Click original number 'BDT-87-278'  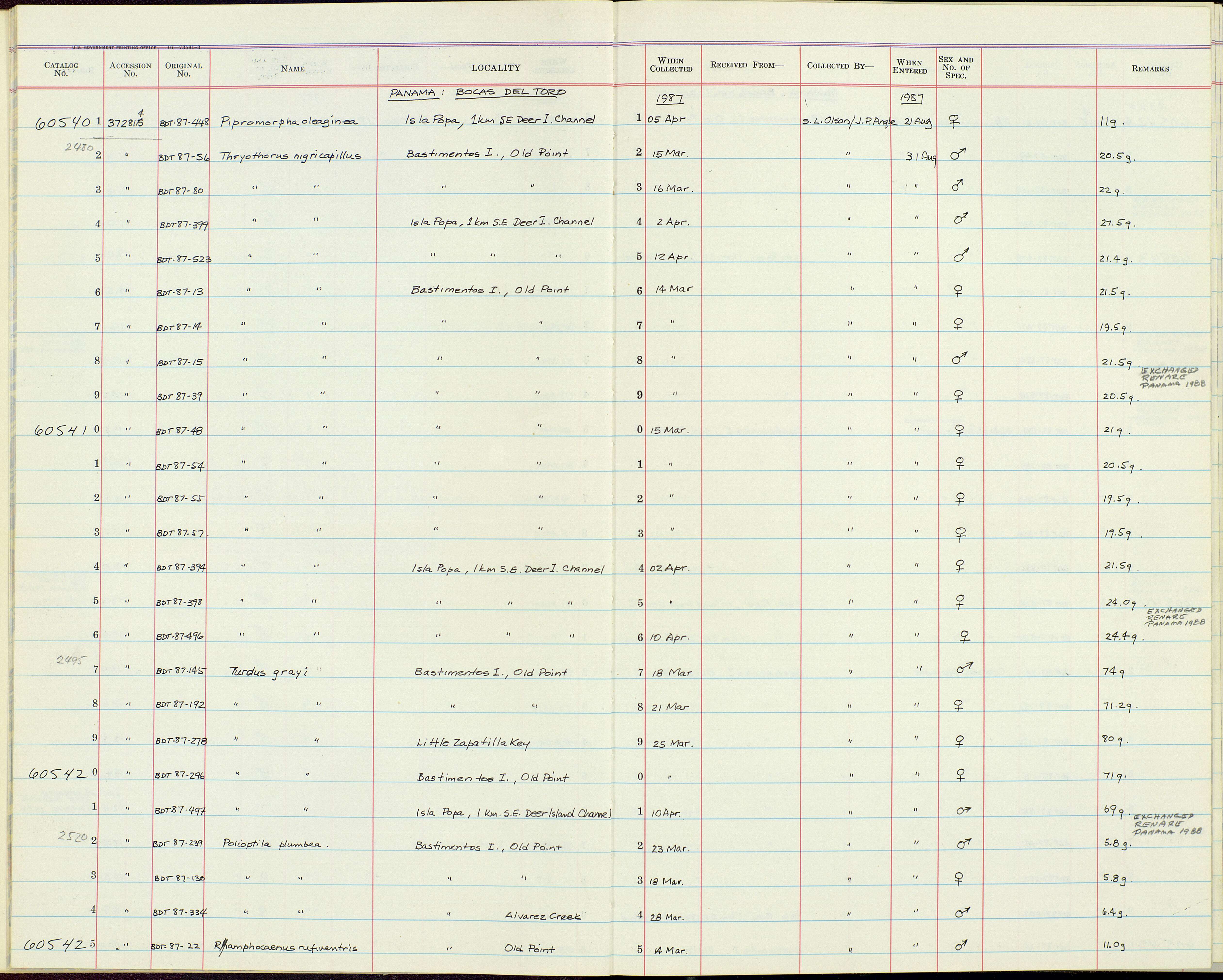click(181, 741)
